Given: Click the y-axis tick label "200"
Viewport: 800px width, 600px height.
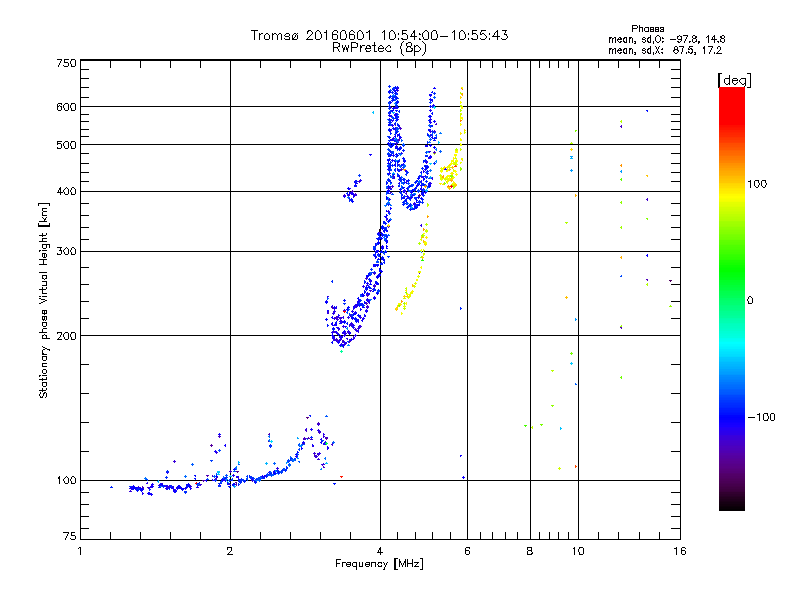Looking at the screenshot, I should click(66, 336).
